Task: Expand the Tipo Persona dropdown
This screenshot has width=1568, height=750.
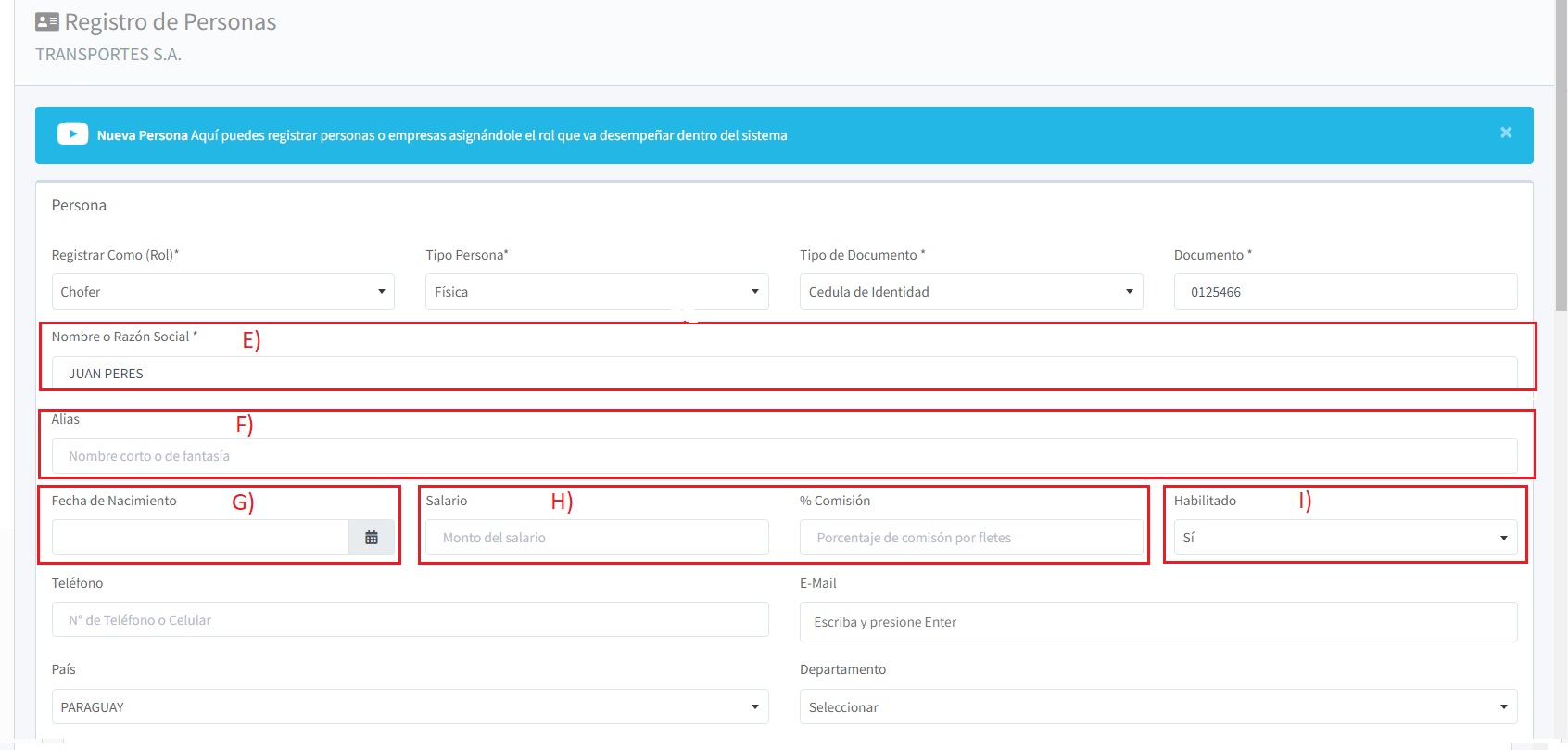Action: [597, 292]
